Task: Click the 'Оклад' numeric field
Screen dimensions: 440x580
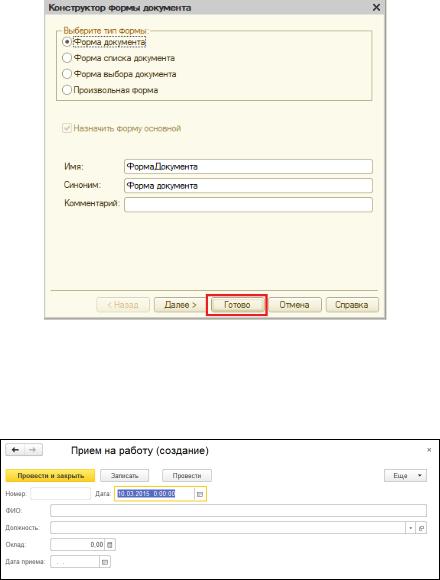Action: [78, 544]
